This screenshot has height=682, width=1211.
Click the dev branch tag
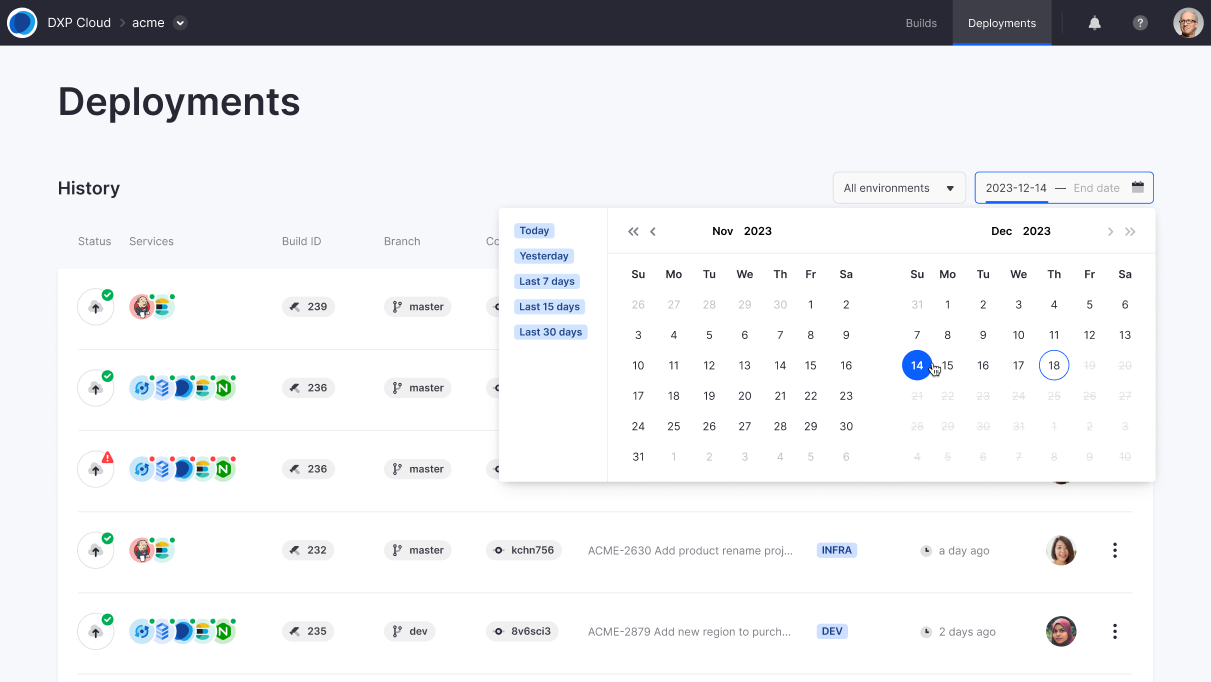410,631
